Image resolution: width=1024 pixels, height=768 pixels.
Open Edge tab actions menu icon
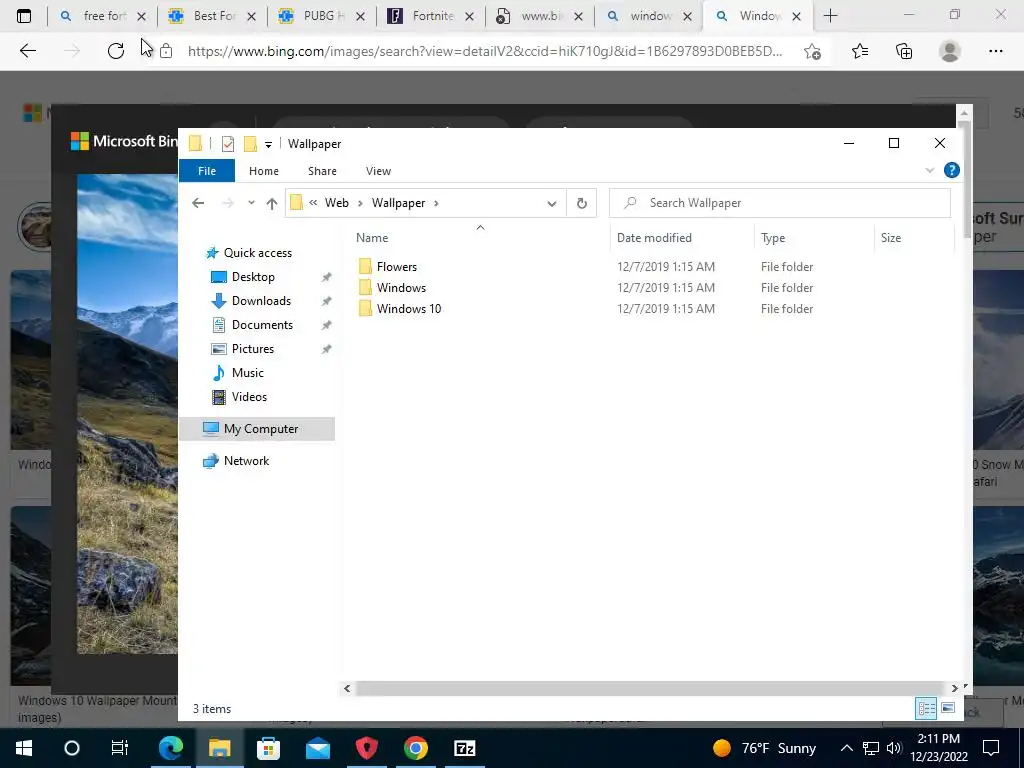pos(24,16)
